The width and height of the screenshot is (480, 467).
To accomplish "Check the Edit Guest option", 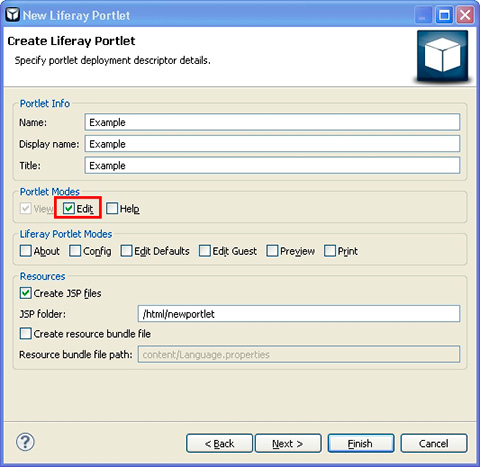I will [x=205, y=251].
